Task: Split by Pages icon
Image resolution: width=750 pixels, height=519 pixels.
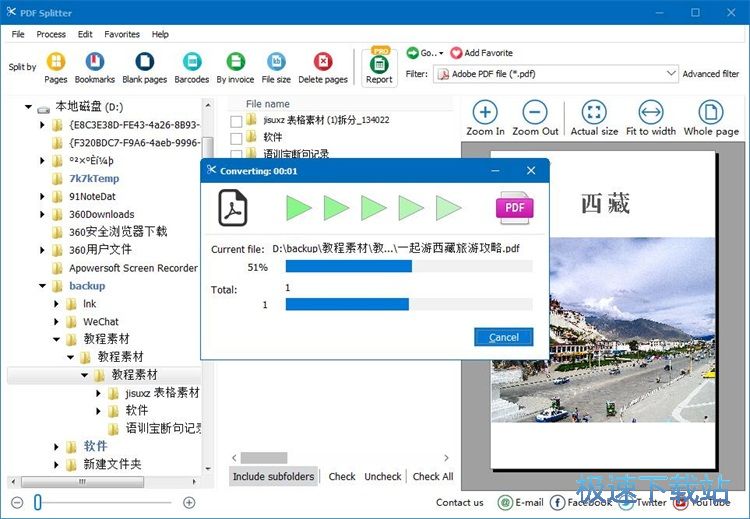Action: tap(56, 62)
